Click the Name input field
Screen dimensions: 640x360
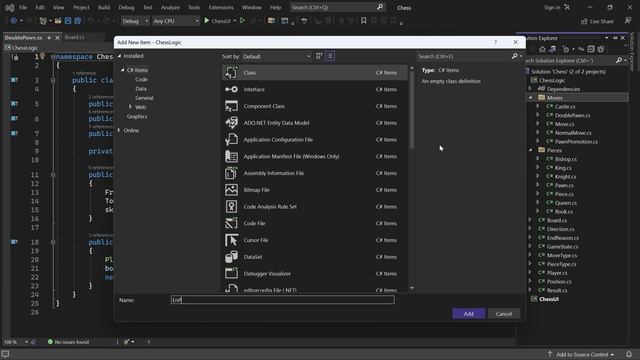(x=282, y=300)
